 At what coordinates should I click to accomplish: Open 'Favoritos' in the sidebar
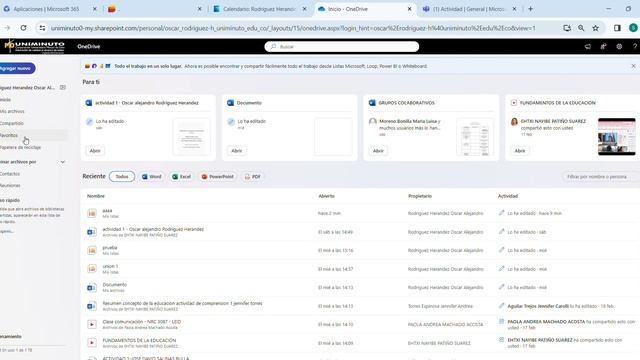(x=9, y=135)
